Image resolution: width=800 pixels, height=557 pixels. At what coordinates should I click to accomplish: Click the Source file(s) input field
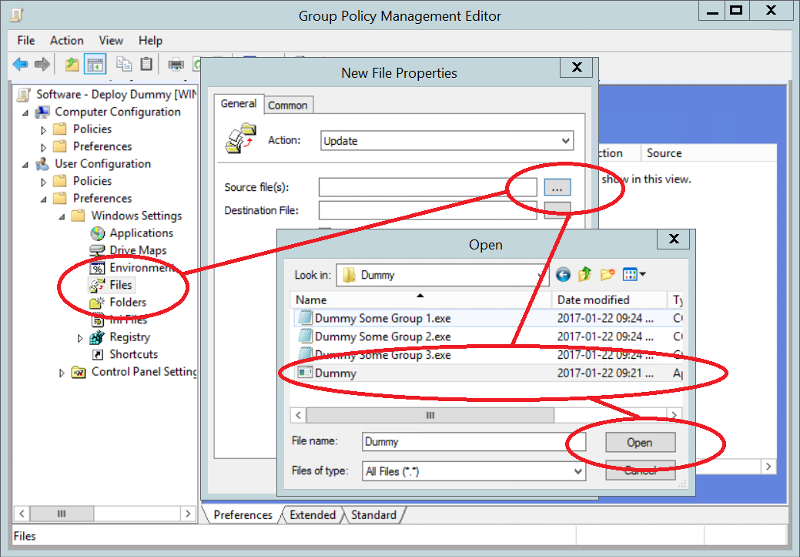click(428, 187)
